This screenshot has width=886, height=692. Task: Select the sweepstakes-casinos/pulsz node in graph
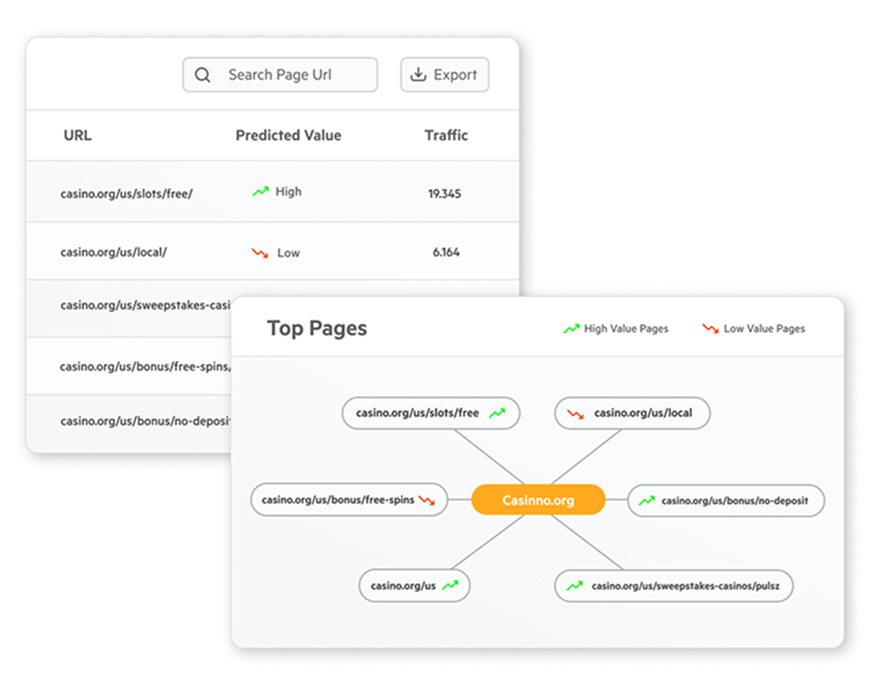tap(674, 586)
